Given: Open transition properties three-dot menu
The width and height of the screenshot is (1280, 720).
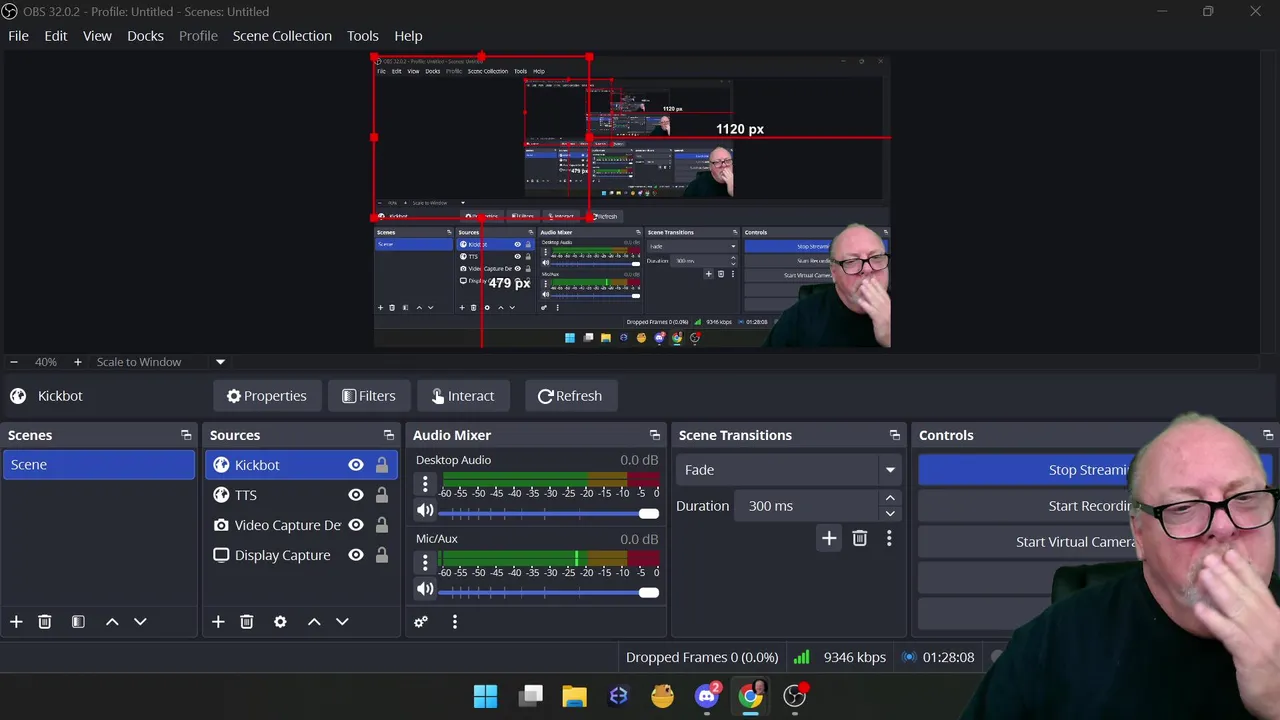Looking at the screenshot, I should coord(889,538).
